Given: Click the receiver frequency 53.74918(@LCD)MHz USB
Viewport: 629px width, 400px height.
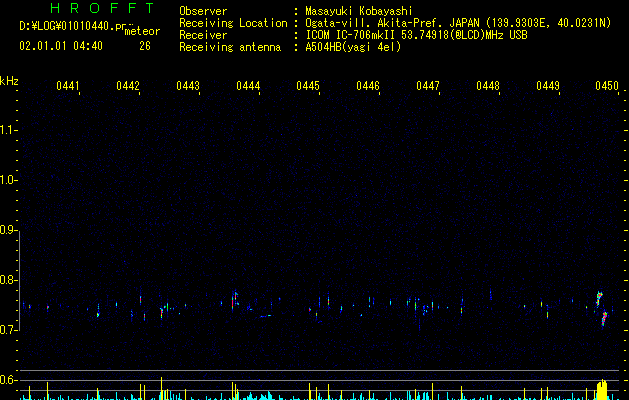Looking at the screenshot, I should click(464, 35).
